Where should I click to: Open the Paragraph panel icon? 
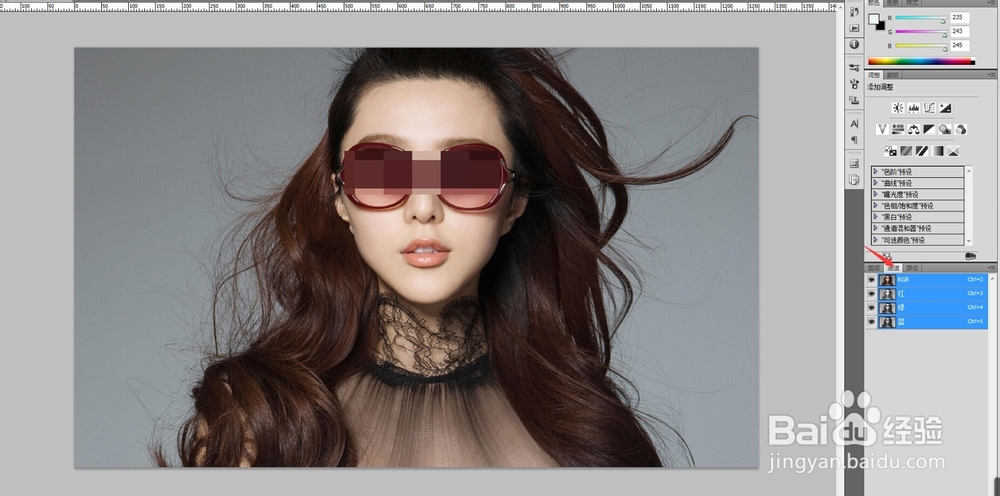pos(854,140)
